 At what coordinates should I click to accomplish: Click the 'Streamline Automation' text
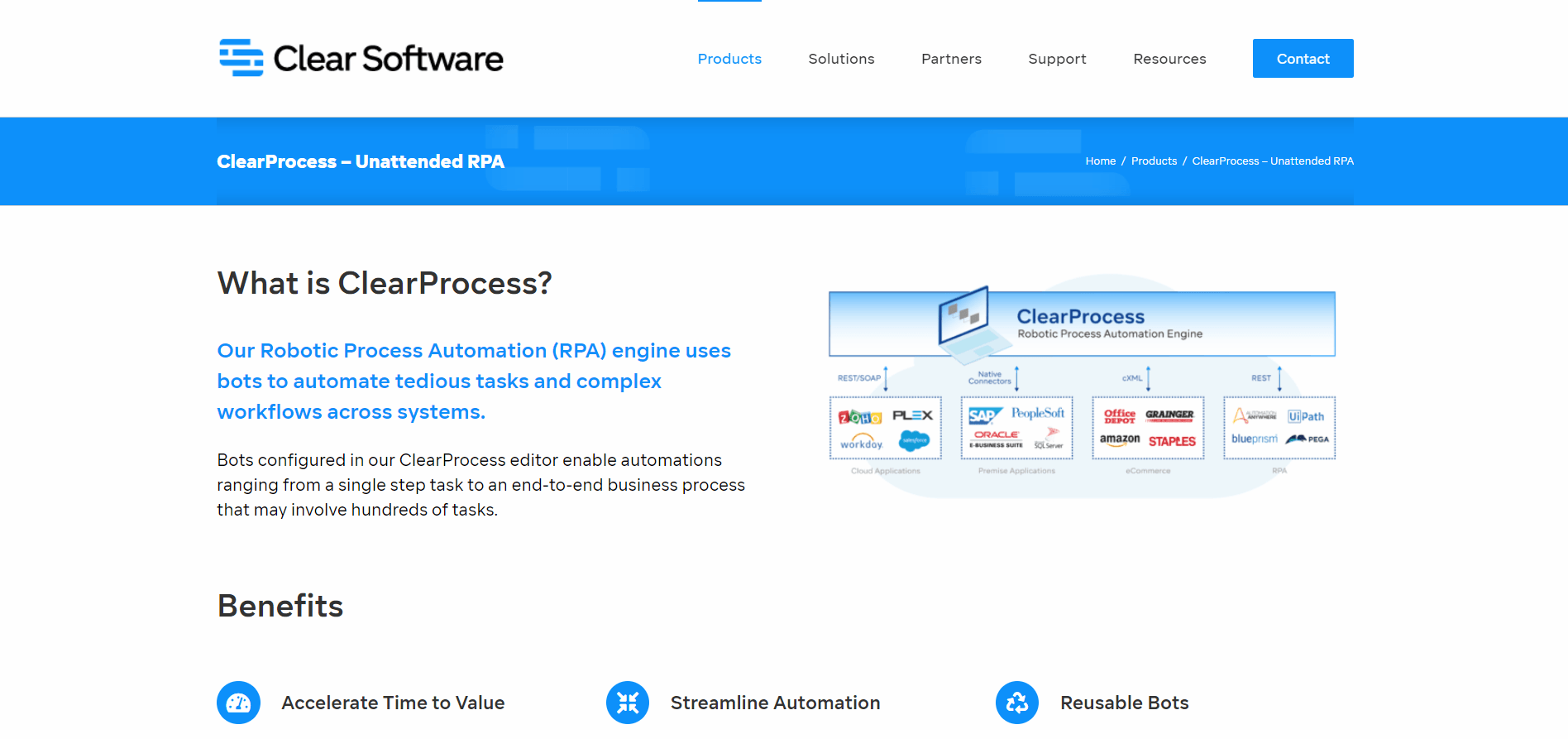775,703
